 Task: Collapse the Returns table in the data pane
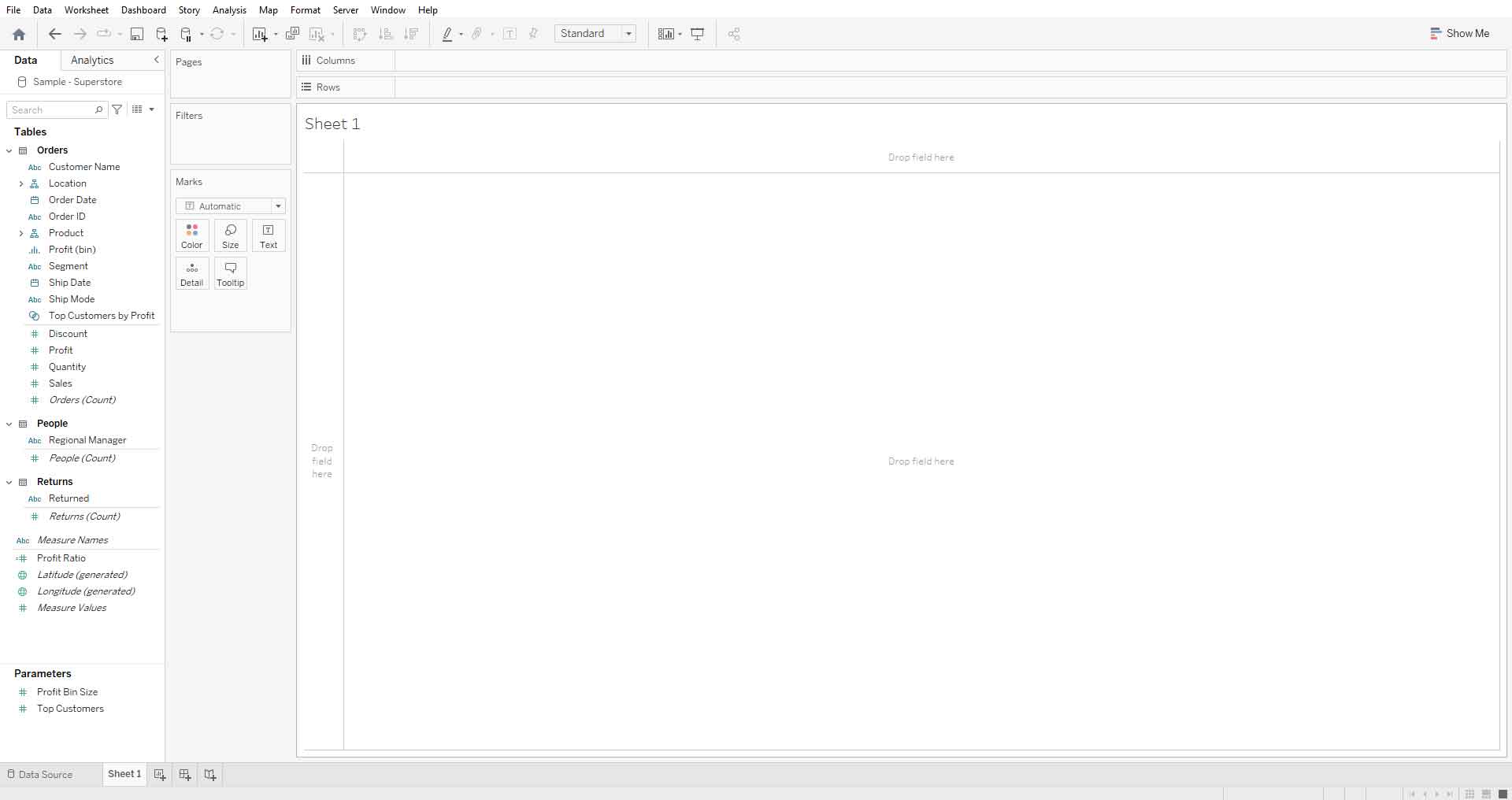coord(9,482)
